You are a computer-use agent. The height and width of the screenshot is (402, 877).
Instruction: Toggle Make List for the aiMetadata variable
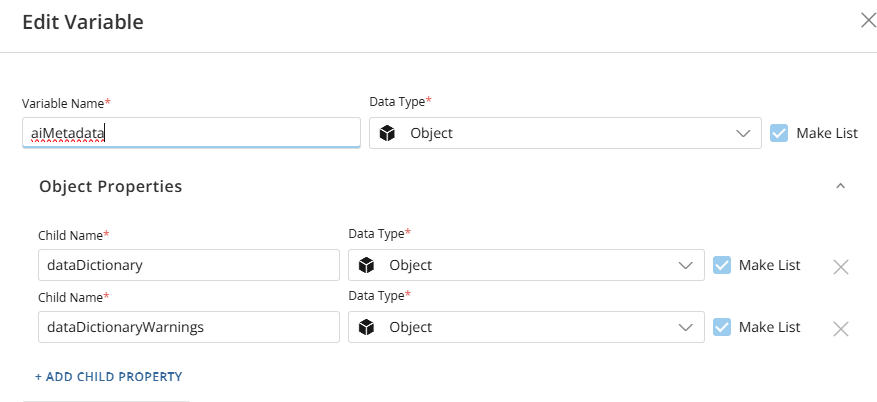(779, 133)
